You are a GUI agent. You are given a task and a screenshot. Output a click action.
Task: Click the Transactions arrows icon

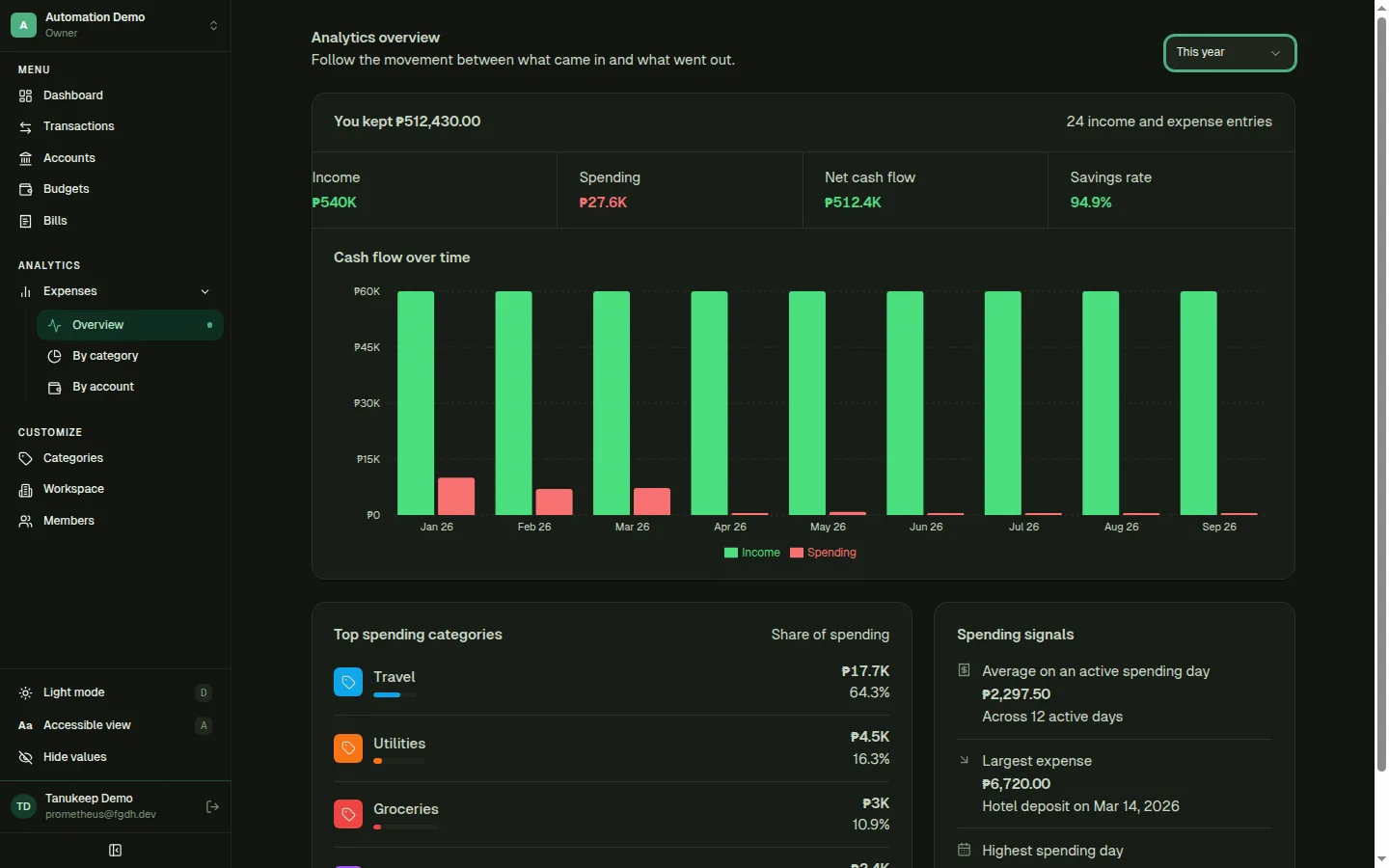25,127
